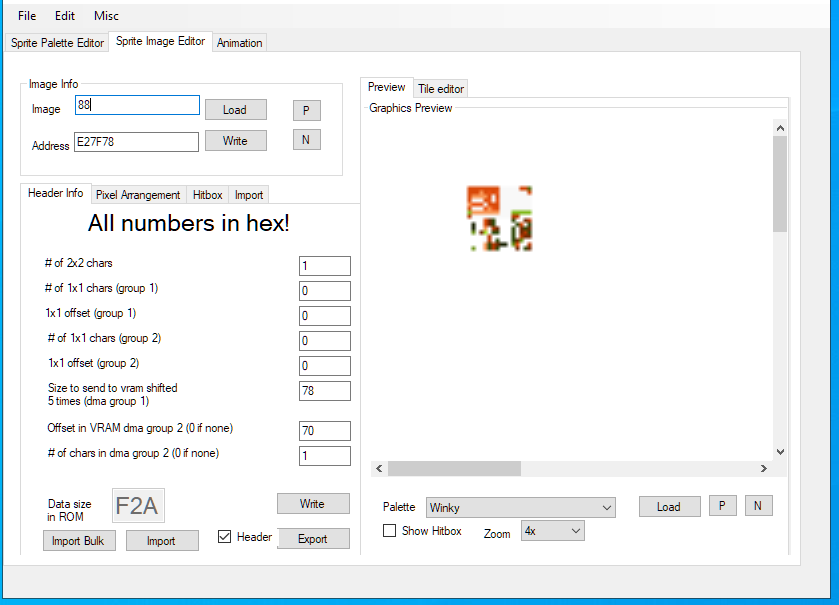The width and height of the screenshot is (839, 605).
Task: Uncheck the Header checkbox
Action: (x=225, y=537)
